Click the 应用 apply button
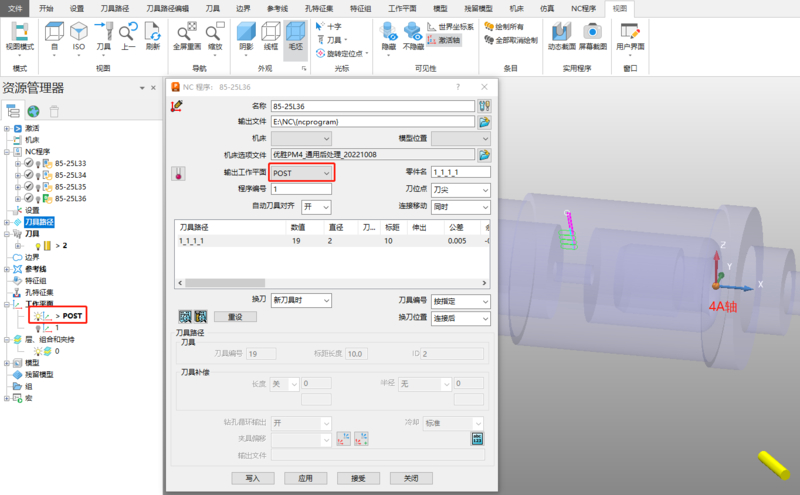This screenshot has height=495, width=800. 305,478
